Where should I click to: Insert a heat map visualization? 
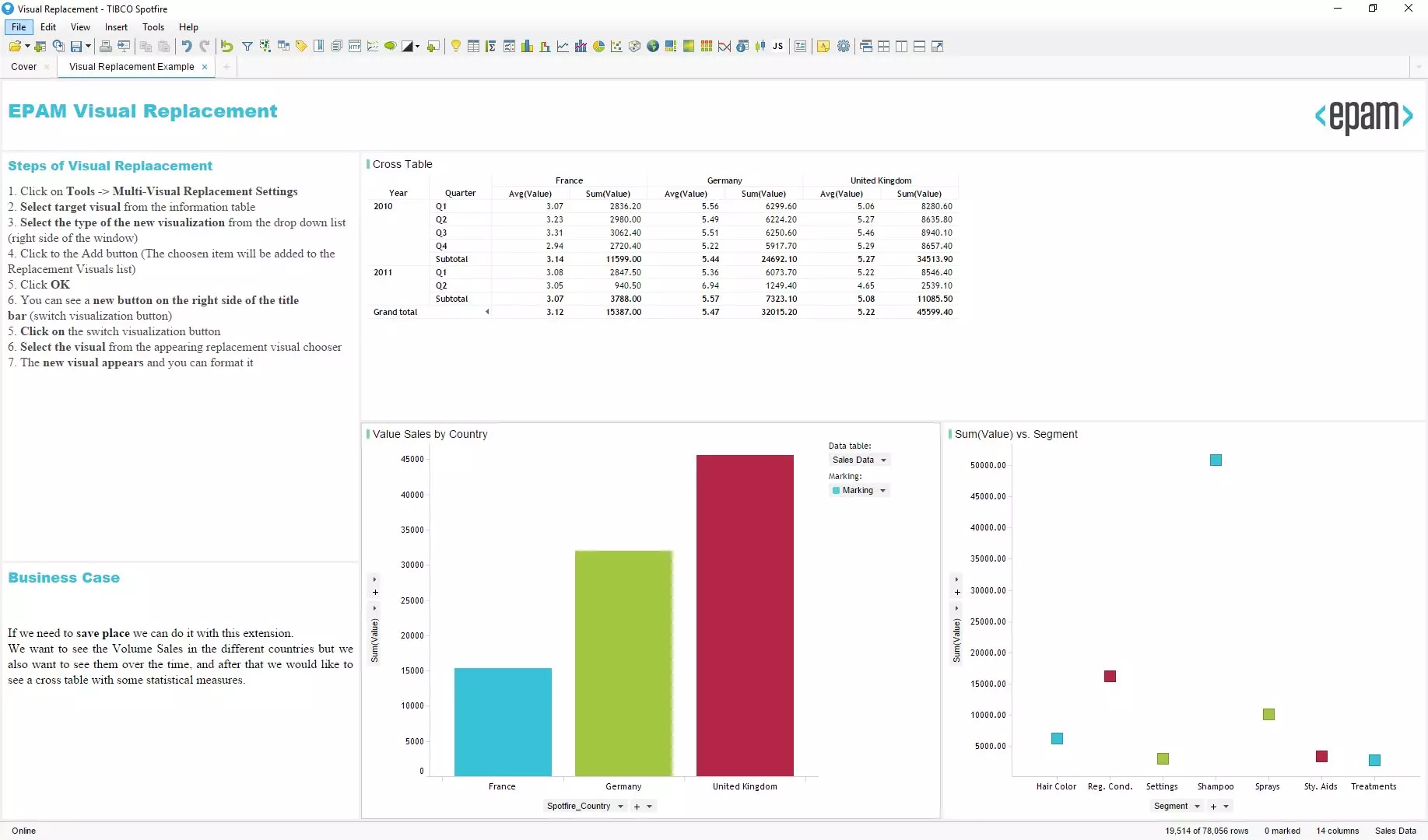pyautogui.click(x=706, y=47)
